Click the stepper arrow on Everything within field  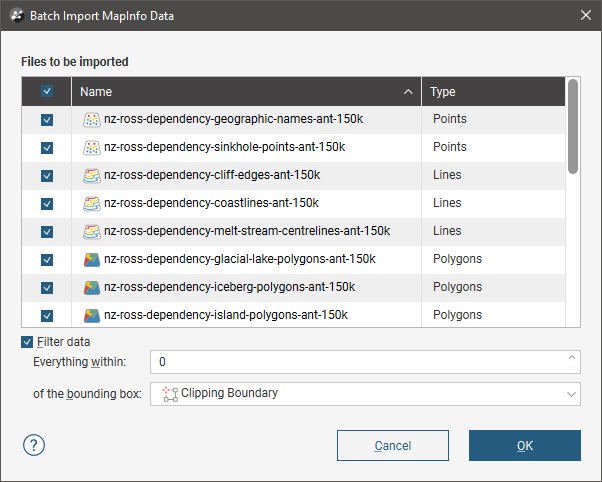tap(571, 358)
